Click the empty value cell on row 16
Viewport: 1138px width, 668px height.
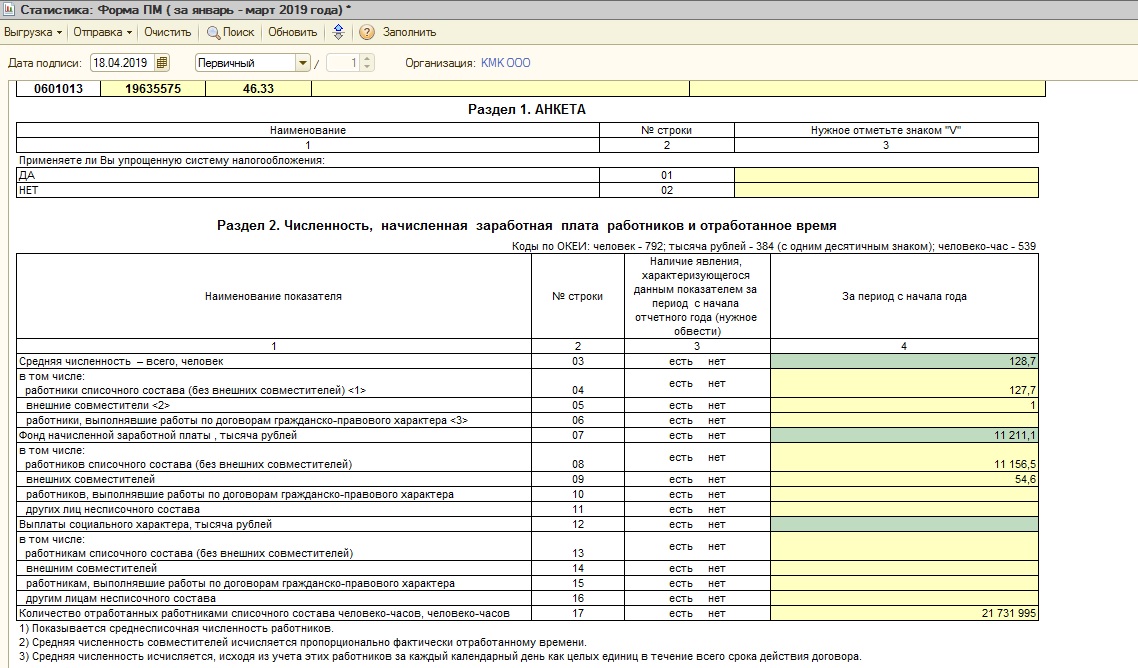[x=904, y=598]
